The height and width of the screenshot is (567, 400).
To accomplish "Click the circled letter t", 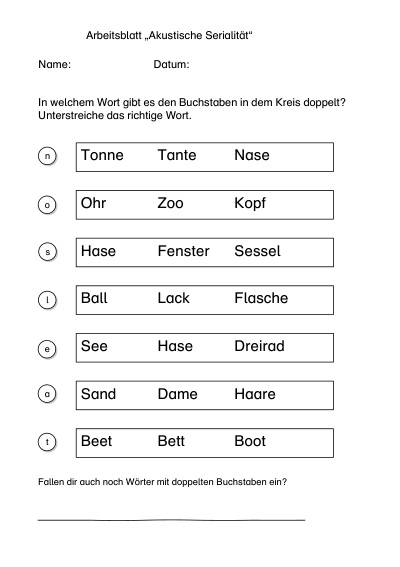I will click(x=47, y=442).
